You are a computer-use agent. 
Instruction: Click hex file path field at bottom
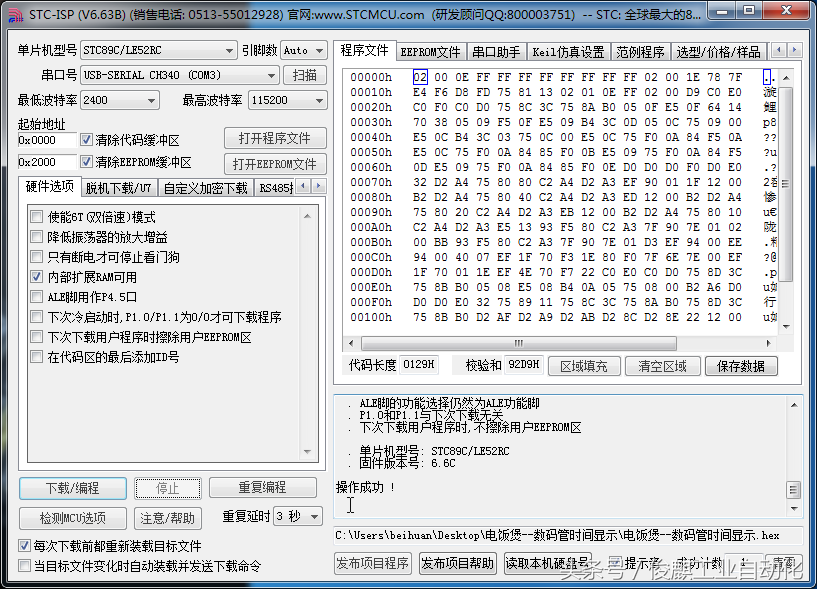(568, 535)
